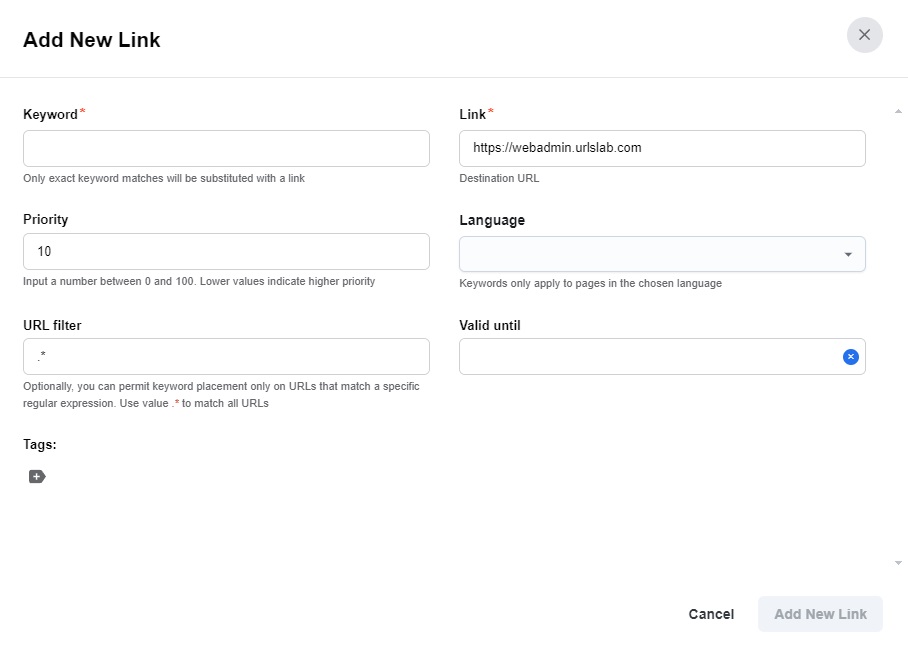Click the Add New Link submit button
Viewport: 908px width, 648px height.
click(x=820, y=614)
